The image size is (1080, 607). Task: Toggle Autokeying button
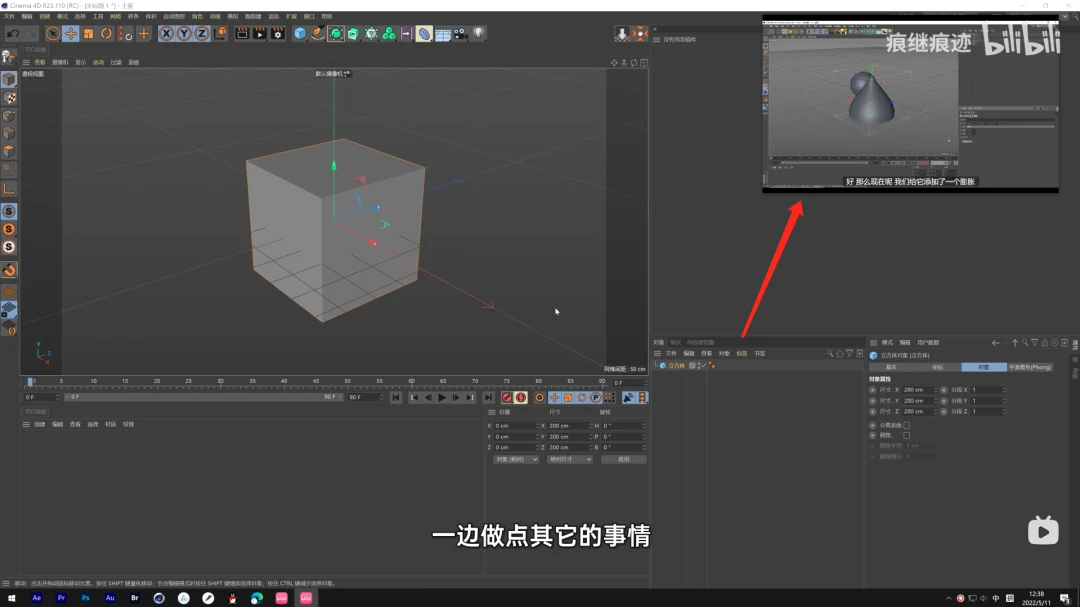click(x=521, y=398)
